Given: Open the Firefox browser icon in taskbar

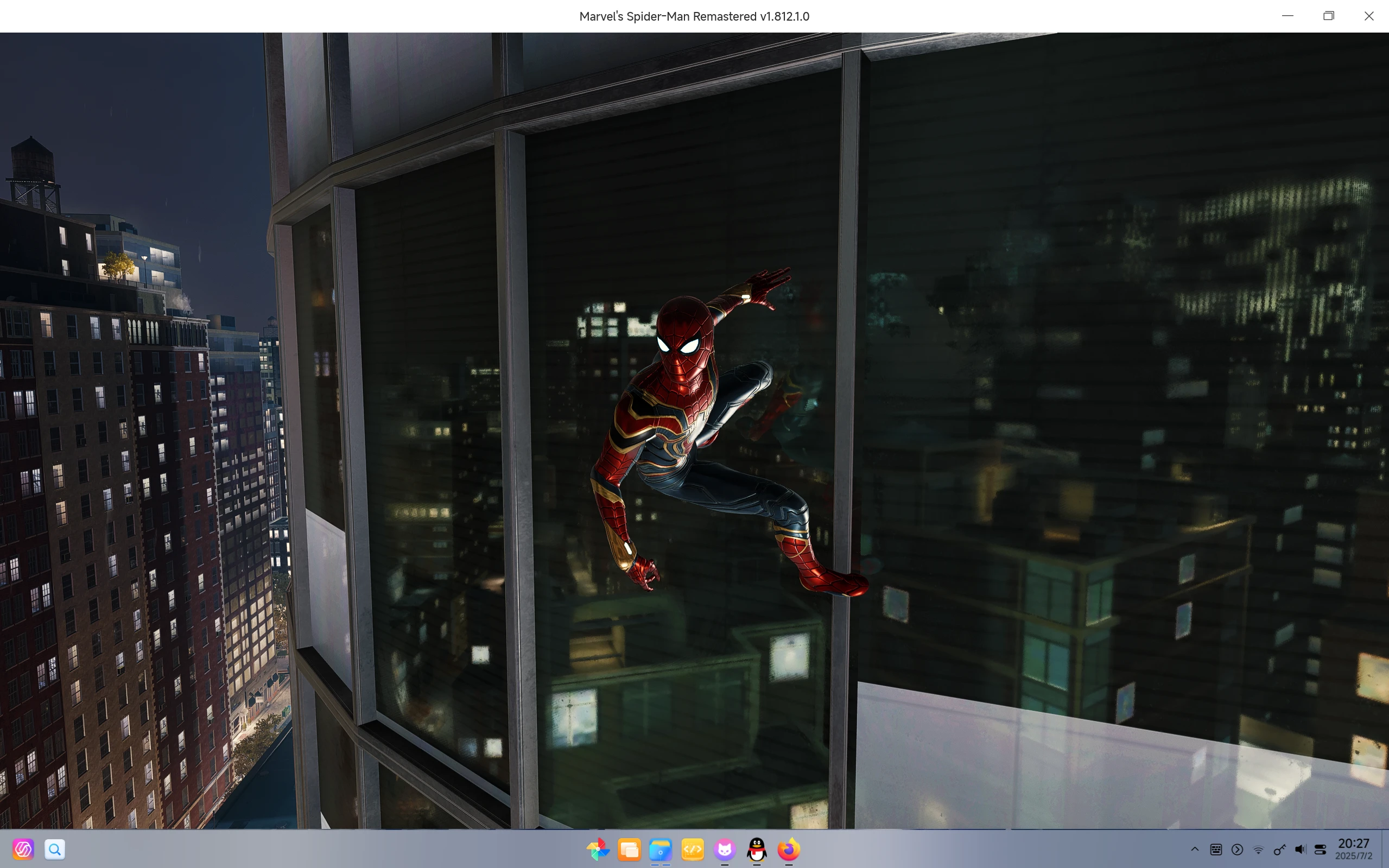Looking at the screenshot, I should click(789, 849).
